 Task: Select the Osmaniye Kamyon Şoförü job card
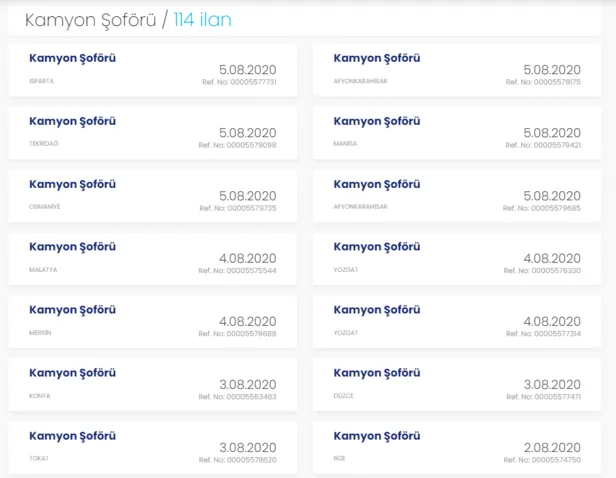[73, 185]
